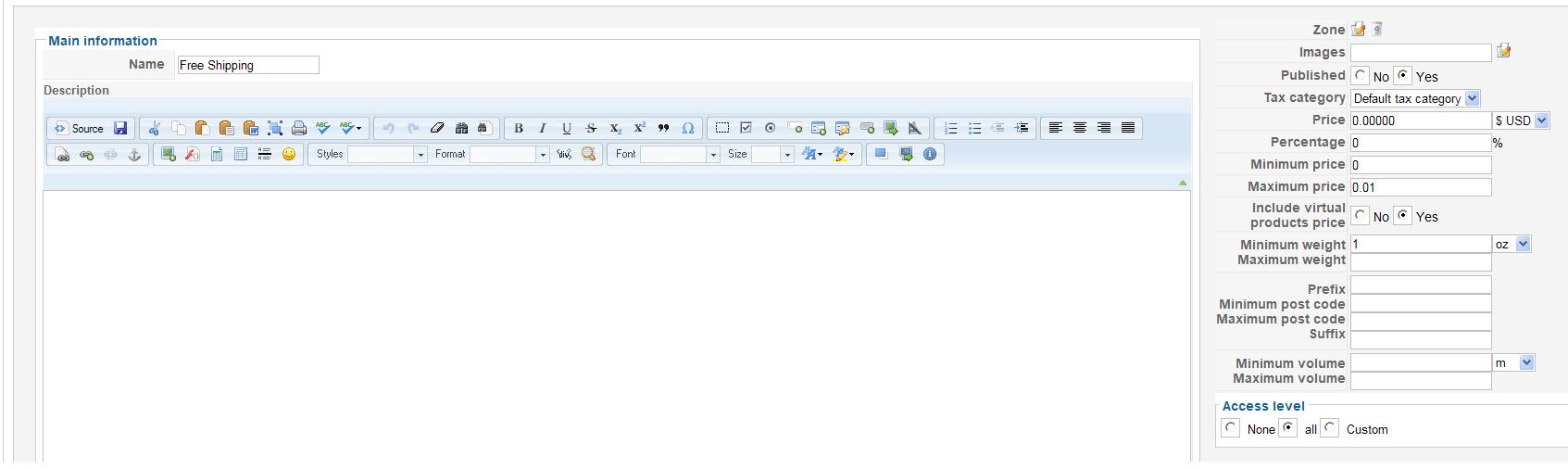Click the Maximum price field
The image size is (1568, 469).
1421,187
